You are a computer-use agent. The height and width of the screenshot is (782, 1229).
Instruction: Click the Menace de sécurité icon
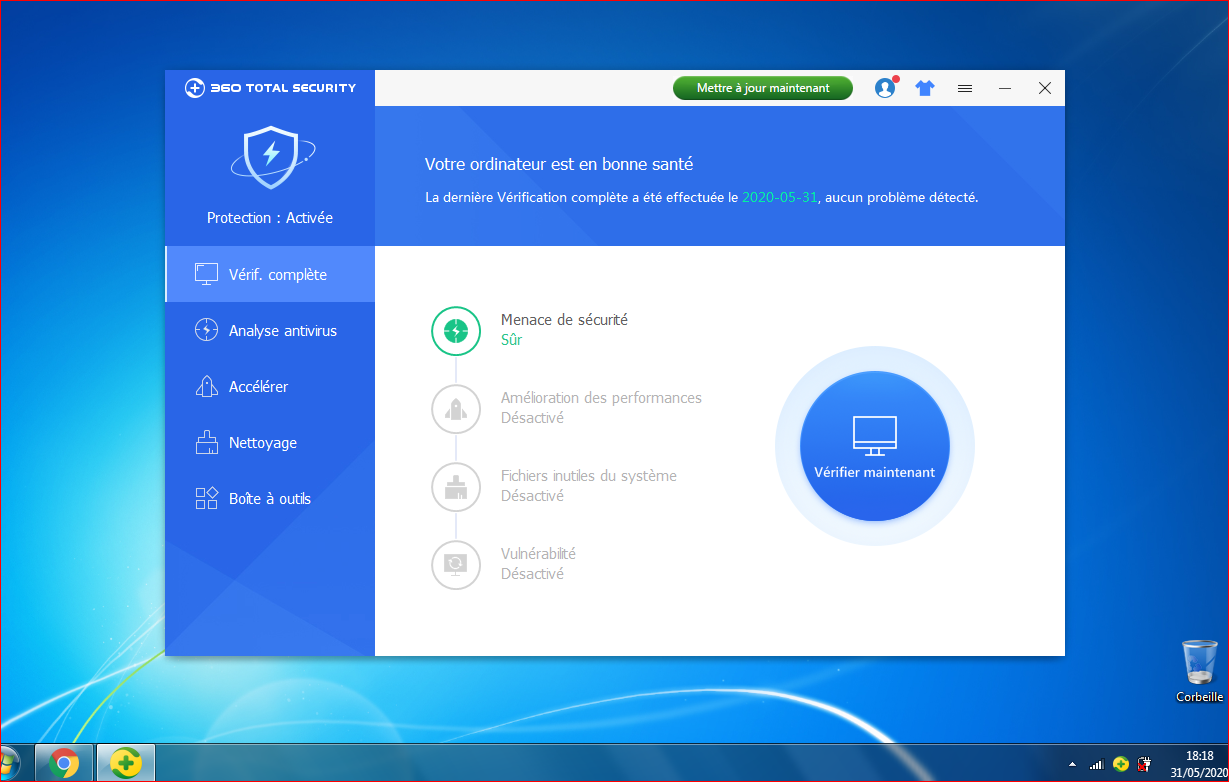click(456, 331)
